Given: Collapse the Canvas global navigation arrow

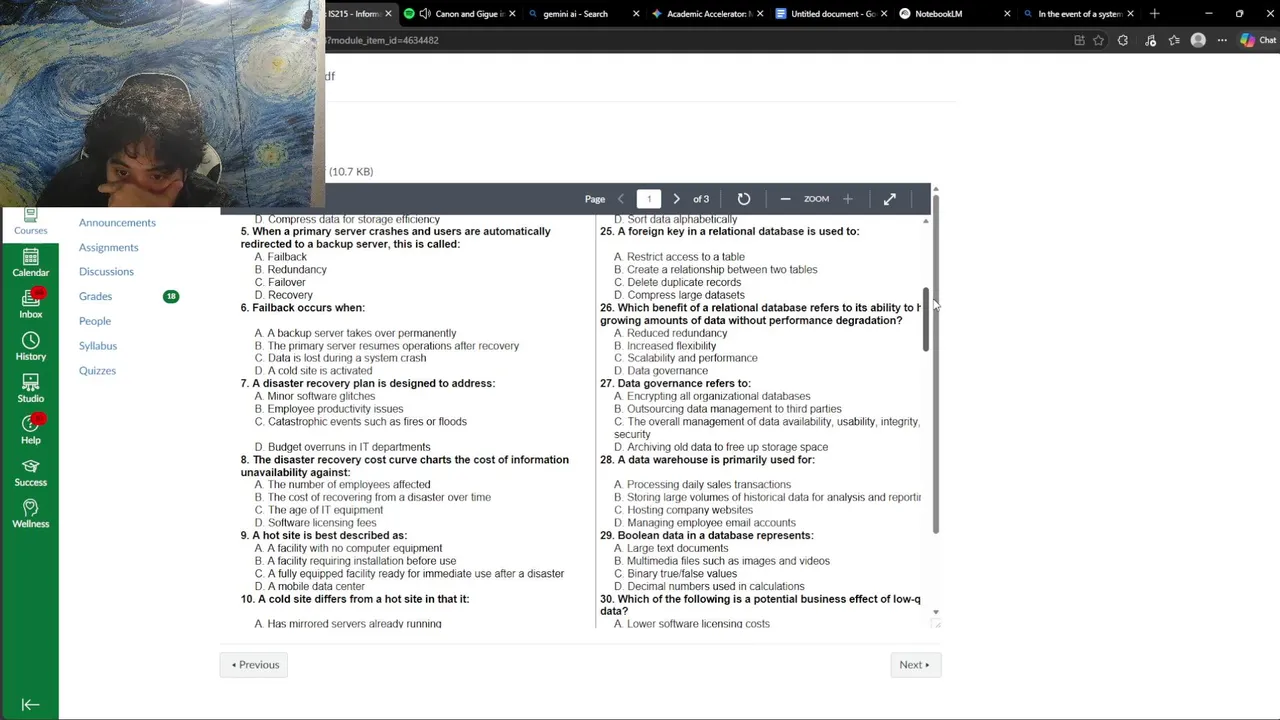Looking at the screenshot, I should point(30,704).
